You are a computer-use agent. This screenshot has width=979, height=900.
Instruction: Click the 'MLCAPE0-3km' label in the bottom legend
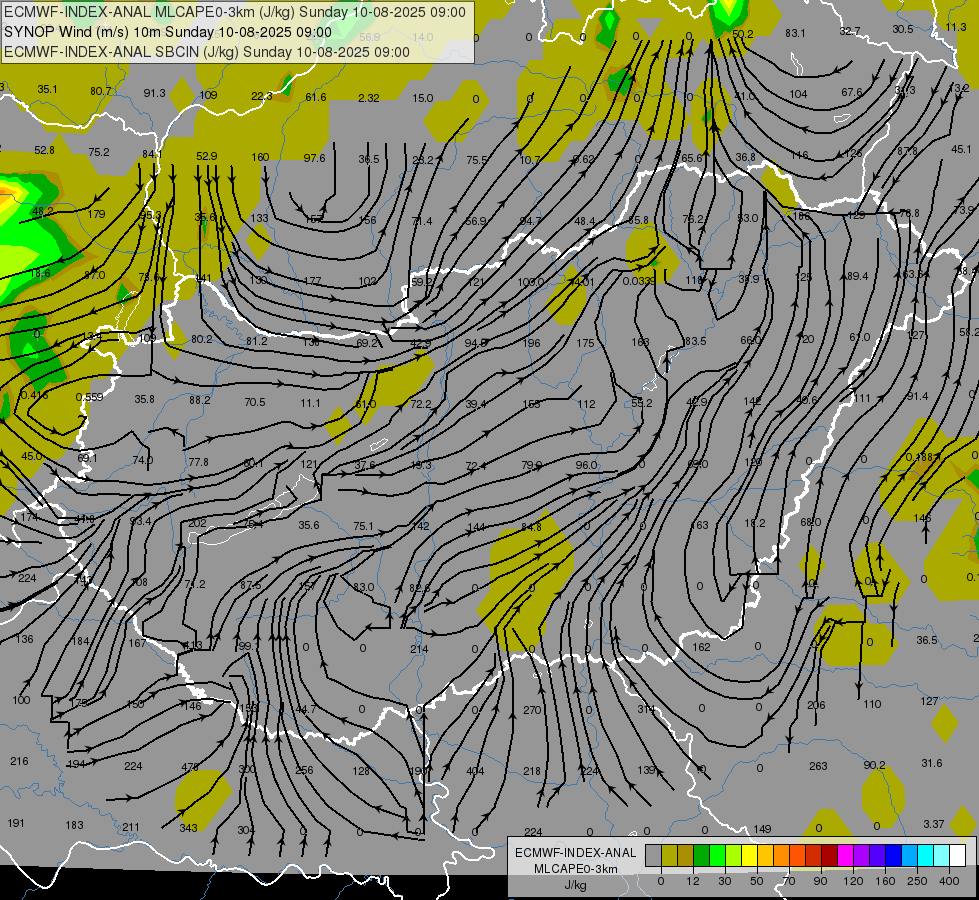pyautogui.click(x=576, y=869)
